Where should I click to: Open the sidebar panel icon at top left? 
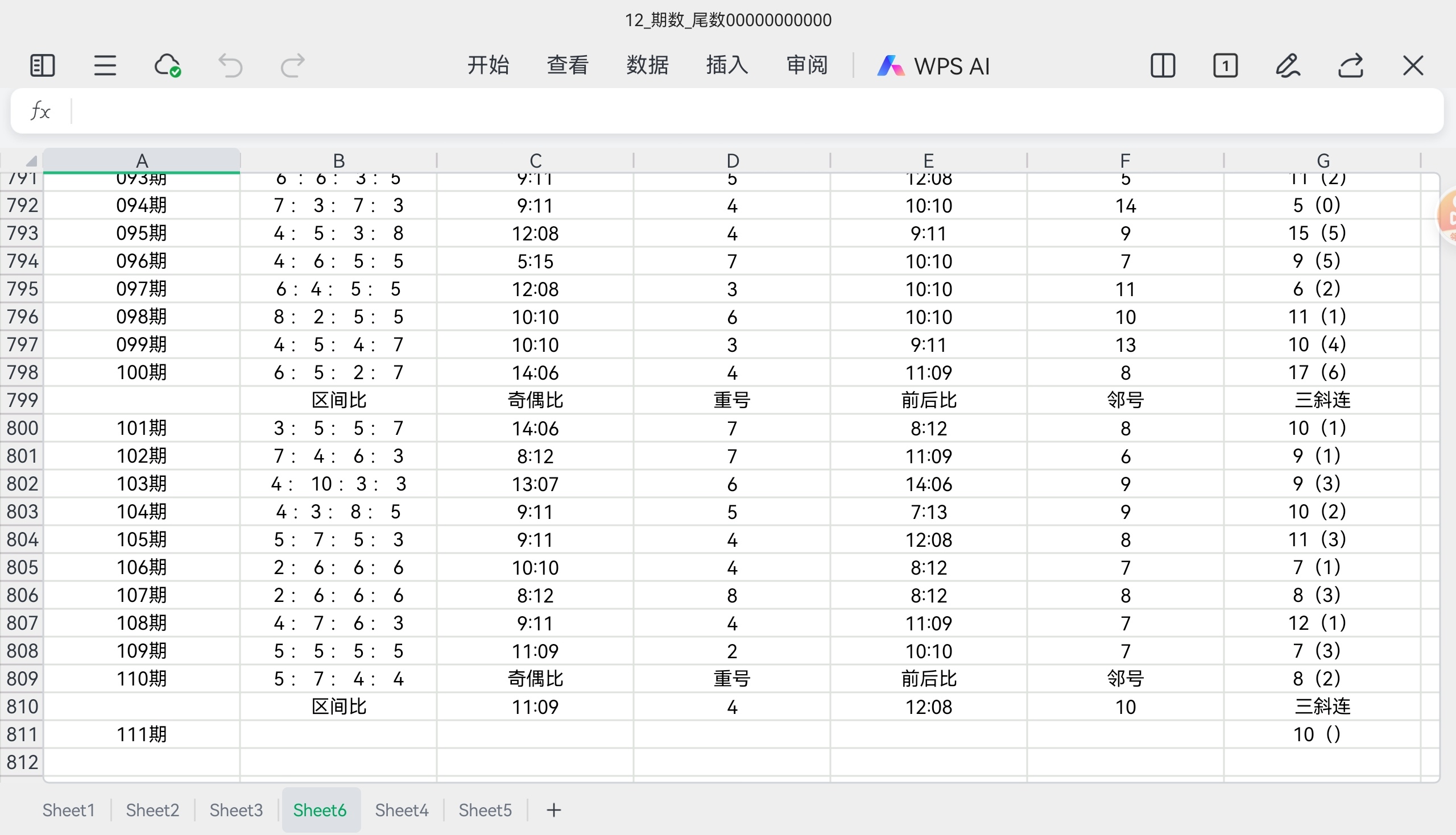(x=42, y=65)
